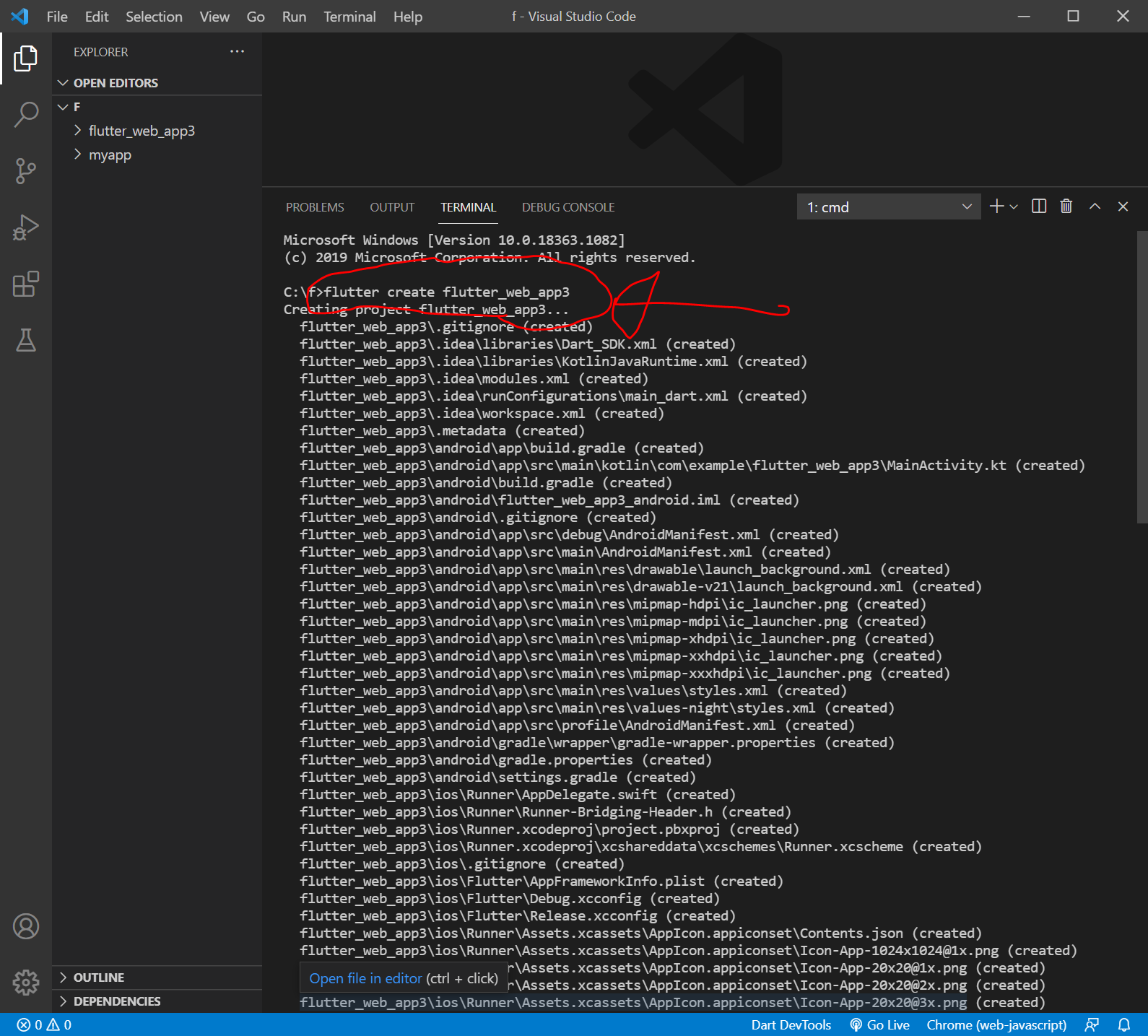Click the Contents.json (created) line
The height and width of the screenshot is (1036, 1148).
click(640, 933)
